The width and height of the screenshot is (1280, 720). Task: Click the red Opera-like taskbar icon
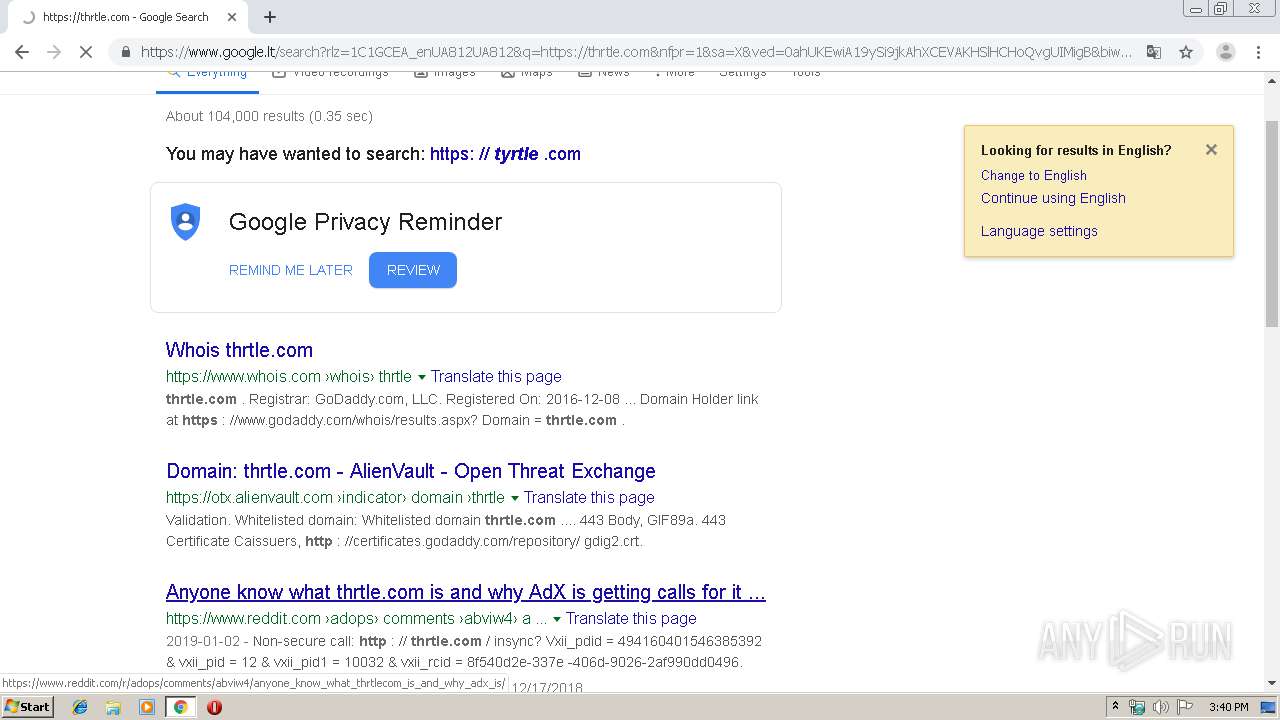[x=214, y=707]
